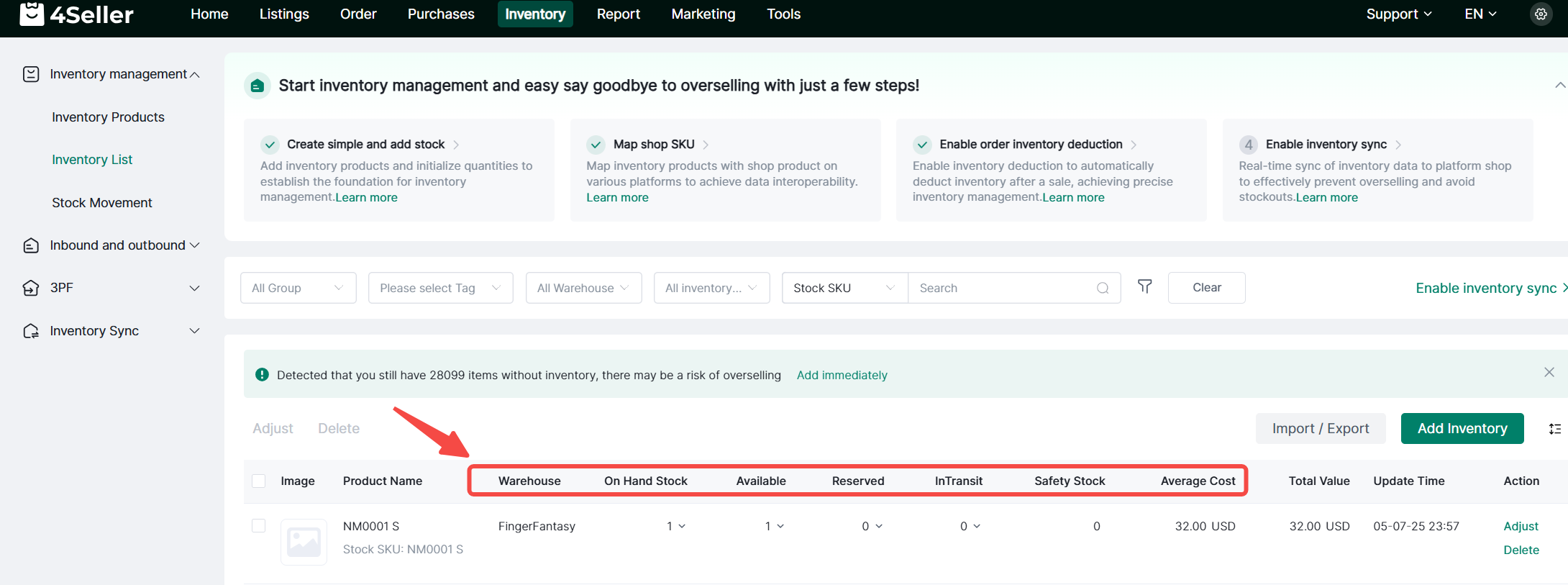The width and height of the screenshot is (1568, 585).
Task: Click the search magnifier icon
Action: pyautogui.click(x=1102, y=288)
